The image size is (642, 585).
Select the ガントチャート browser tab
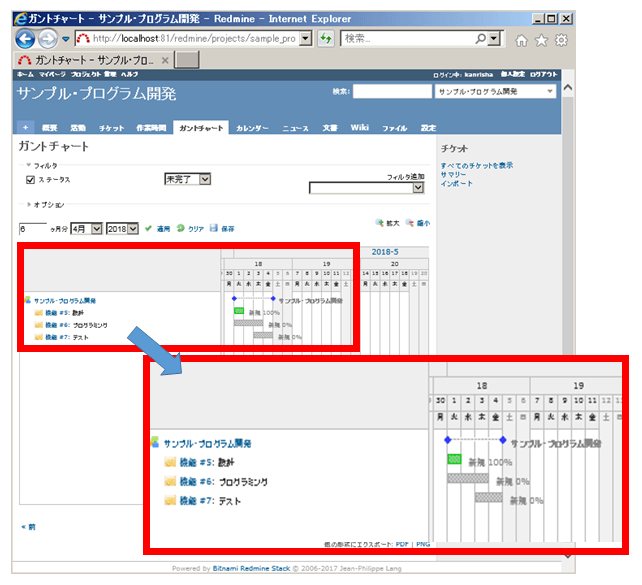[x=93, y=60]
